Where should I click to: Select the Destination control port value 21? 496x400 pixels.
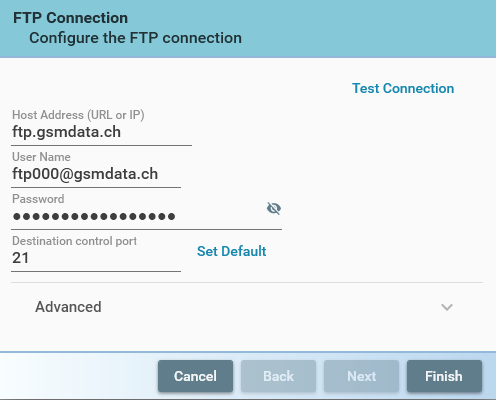click(x=96, y=258)
